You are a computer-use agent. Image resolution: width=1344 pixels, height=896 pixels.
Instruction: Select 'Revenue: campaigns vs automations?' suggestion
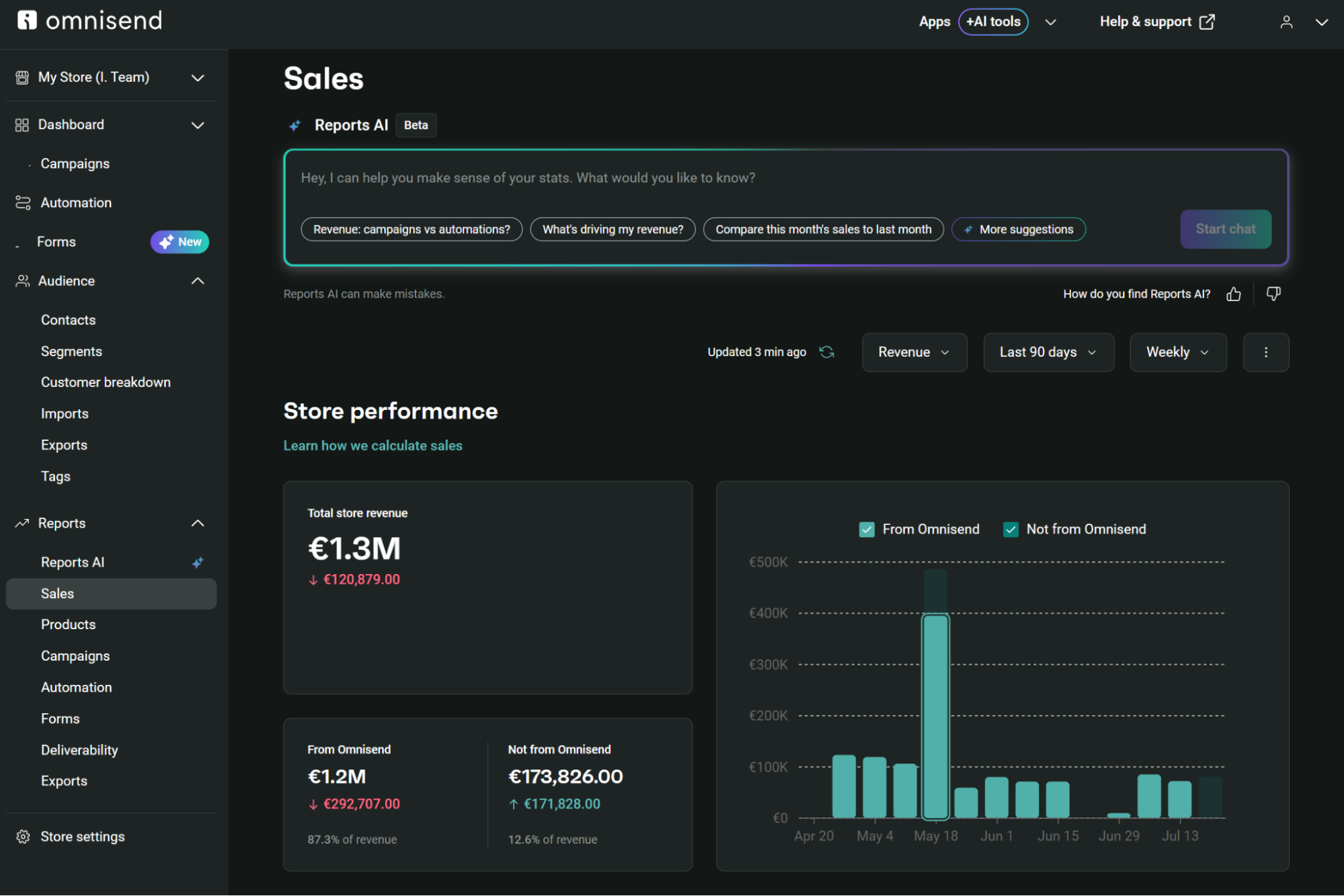pyautogui.click(x=411, y=230)
